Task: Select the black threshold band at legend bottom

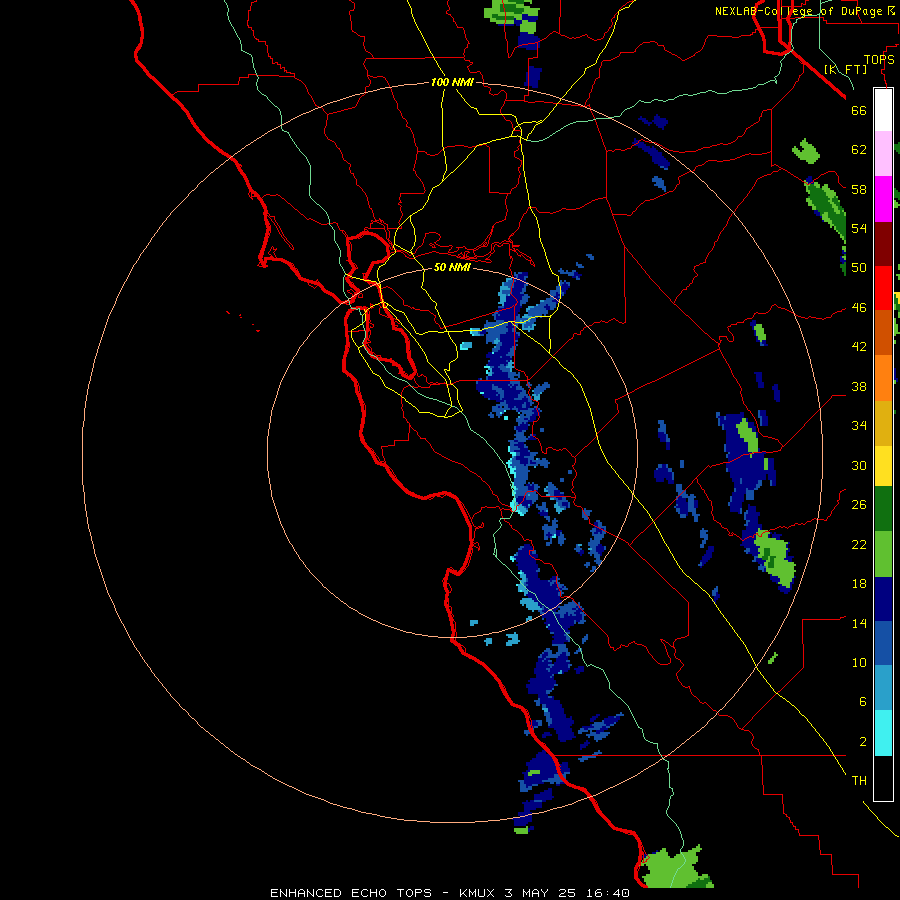Action: [883, 778]
